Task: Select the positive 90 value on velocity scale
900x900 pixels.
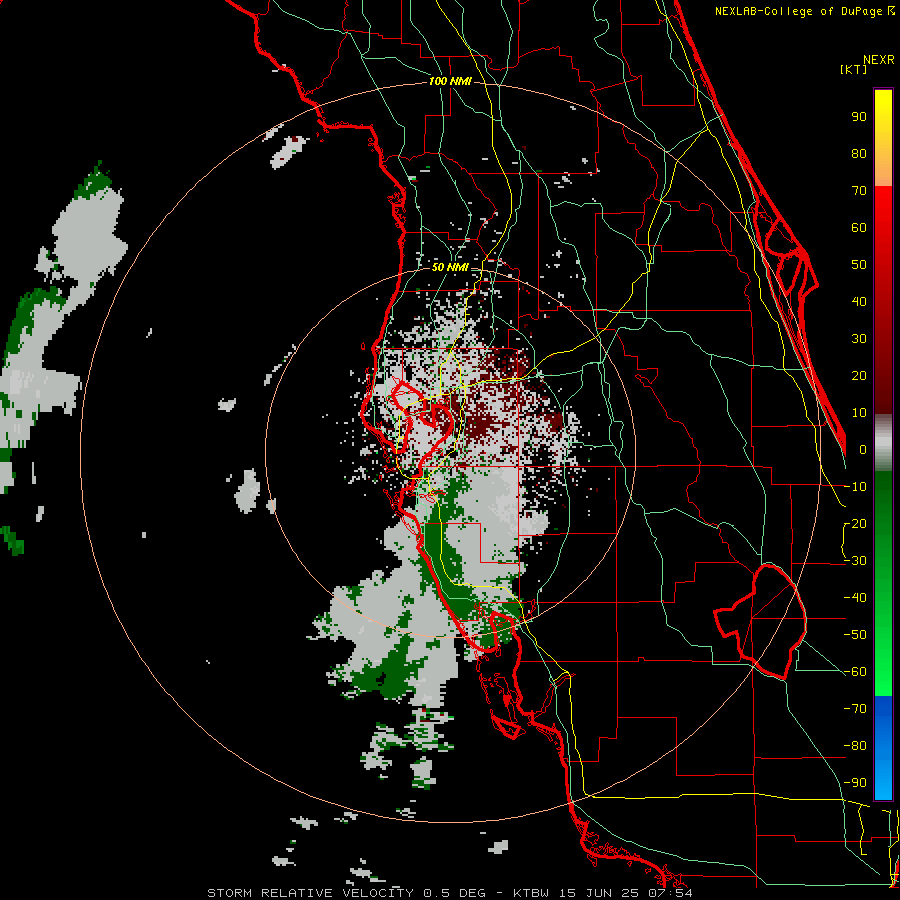Action: click(859, 117)
